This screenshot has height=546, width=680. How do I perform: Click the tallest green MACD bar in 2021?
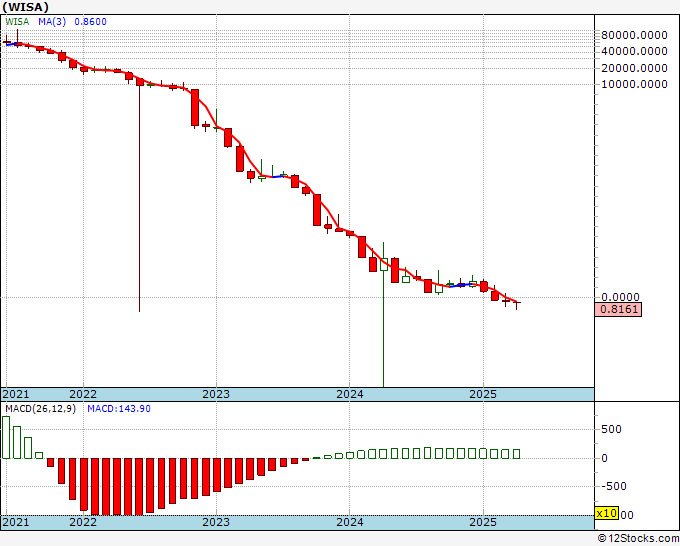tap(6, 437)
